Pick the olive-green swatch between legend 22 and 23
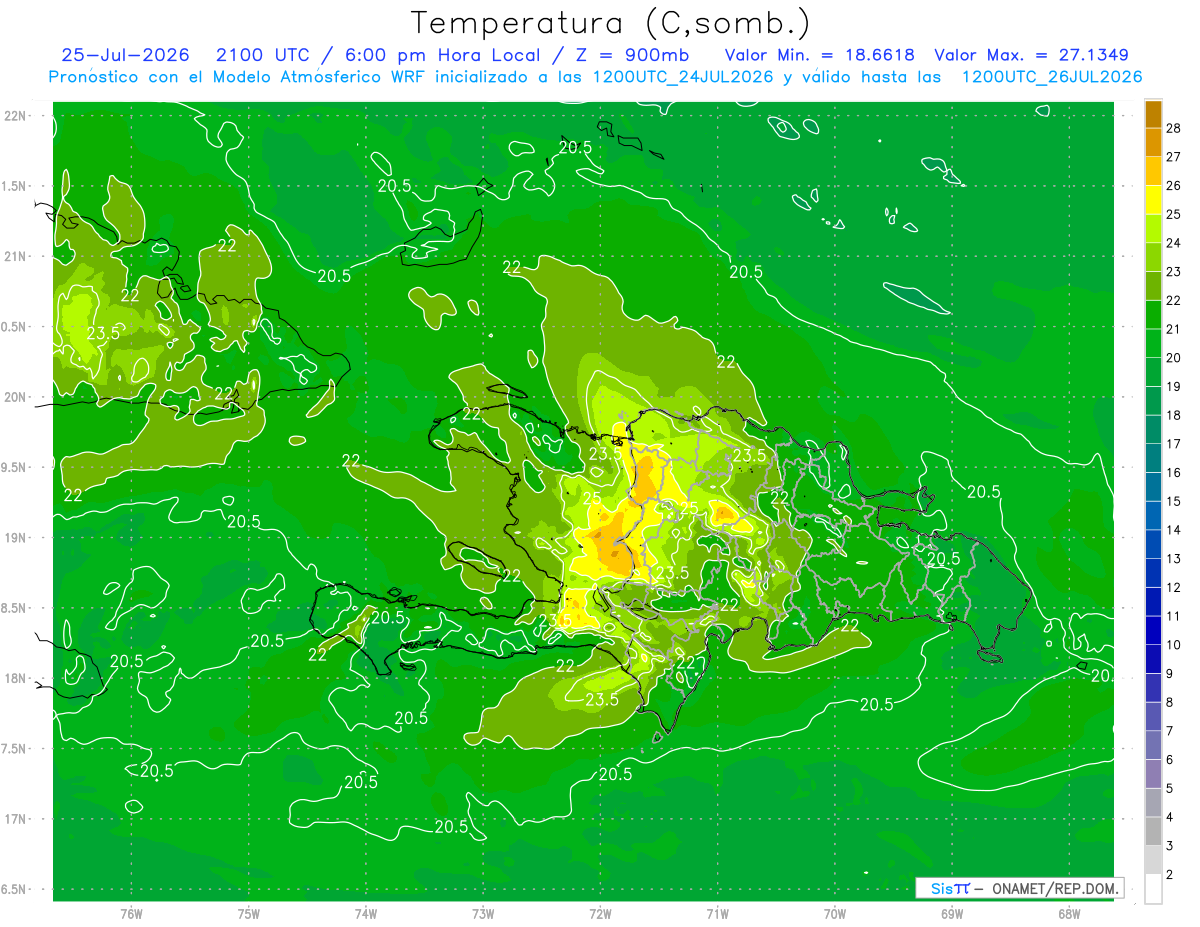1200x927 pixels. [1153, 286]
